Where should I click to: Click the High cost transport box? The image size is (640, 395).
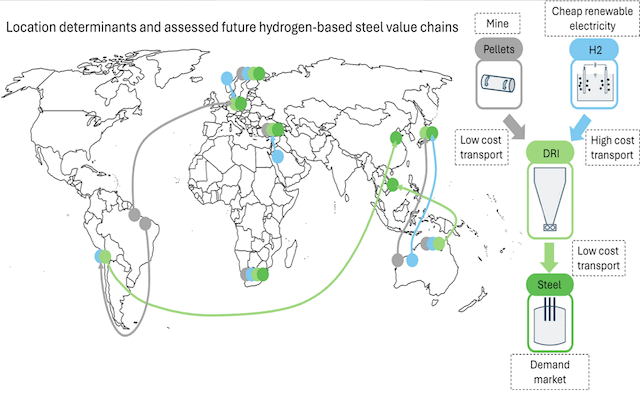(612, 147)
